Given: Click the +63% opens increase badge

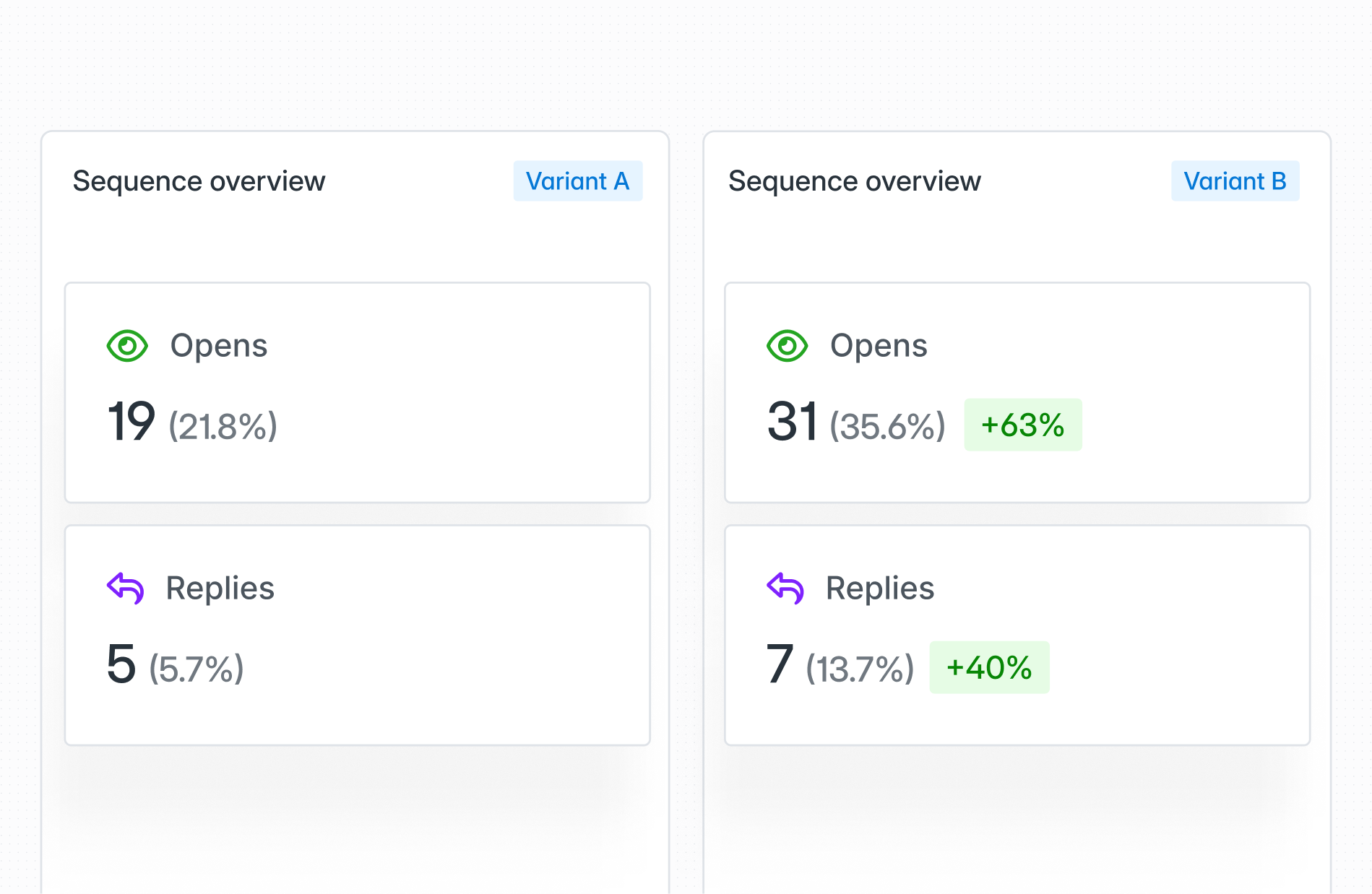Looking at the screenshot, I should click(x=1022, y=425).
